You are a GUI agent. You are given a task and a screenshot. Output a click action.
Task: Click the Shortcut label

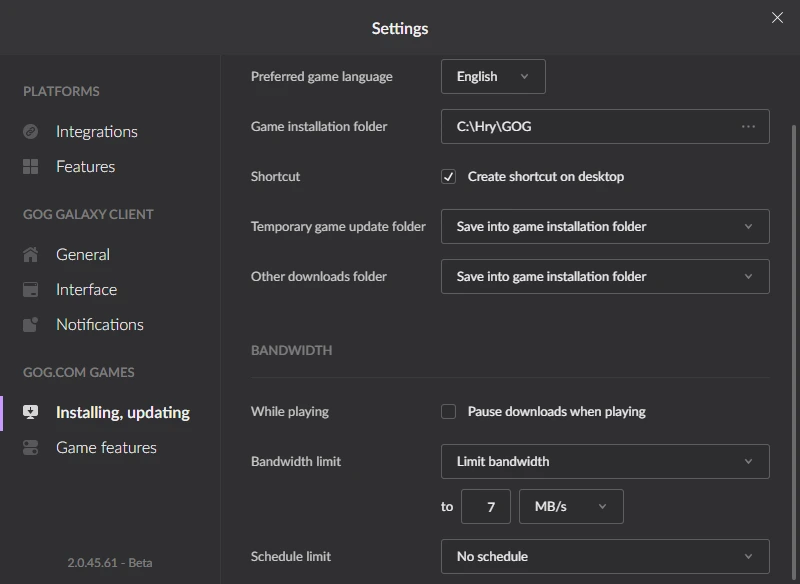pos(276,176)
